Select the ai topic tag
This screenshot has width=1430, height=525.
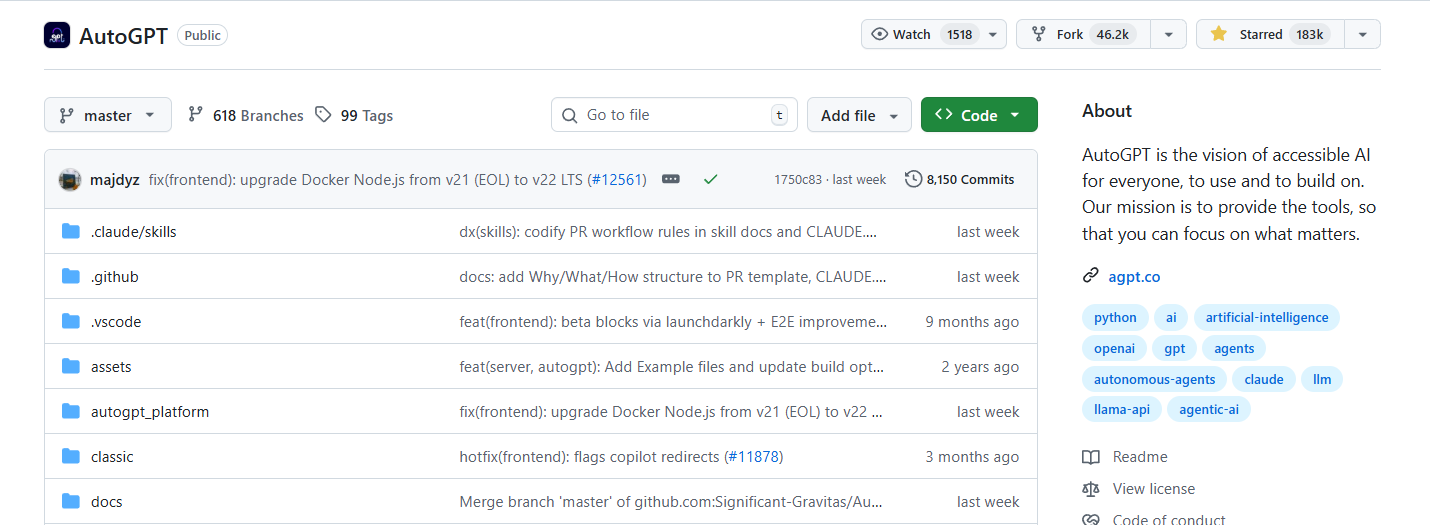(1170, 318)
